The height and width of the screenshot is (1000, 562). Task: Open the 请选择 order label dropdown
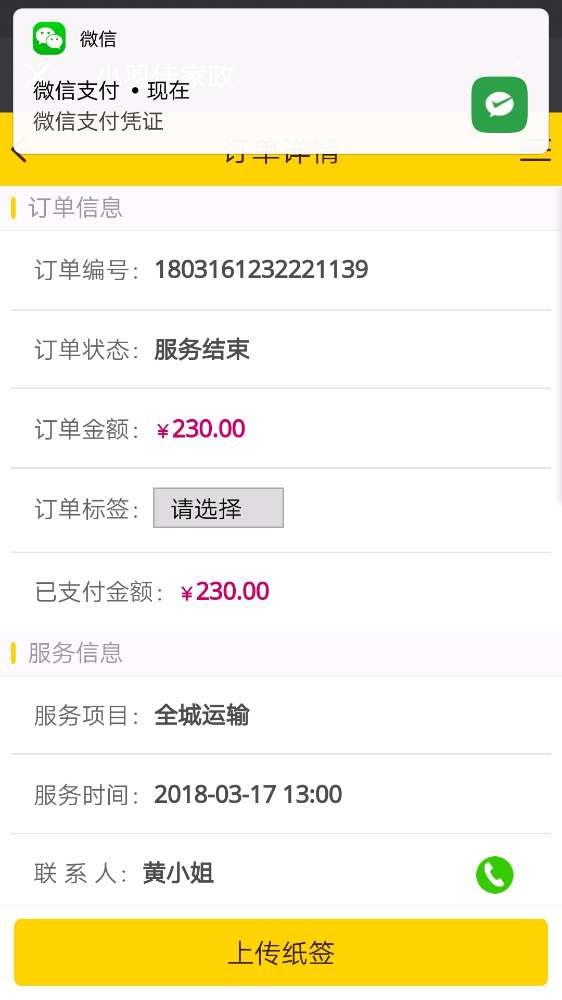[218, 508]
